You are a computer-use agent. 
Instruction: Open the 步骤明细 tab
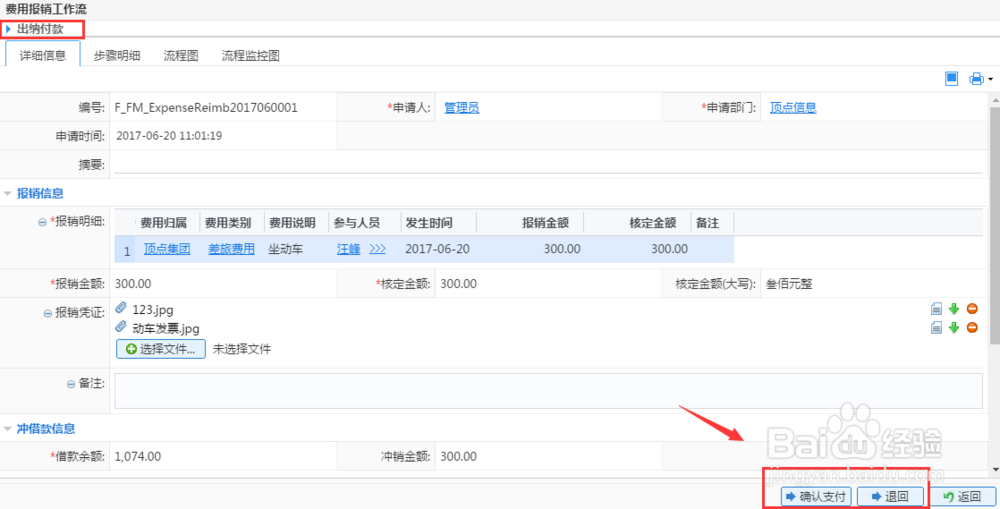(x=117, y=55)
